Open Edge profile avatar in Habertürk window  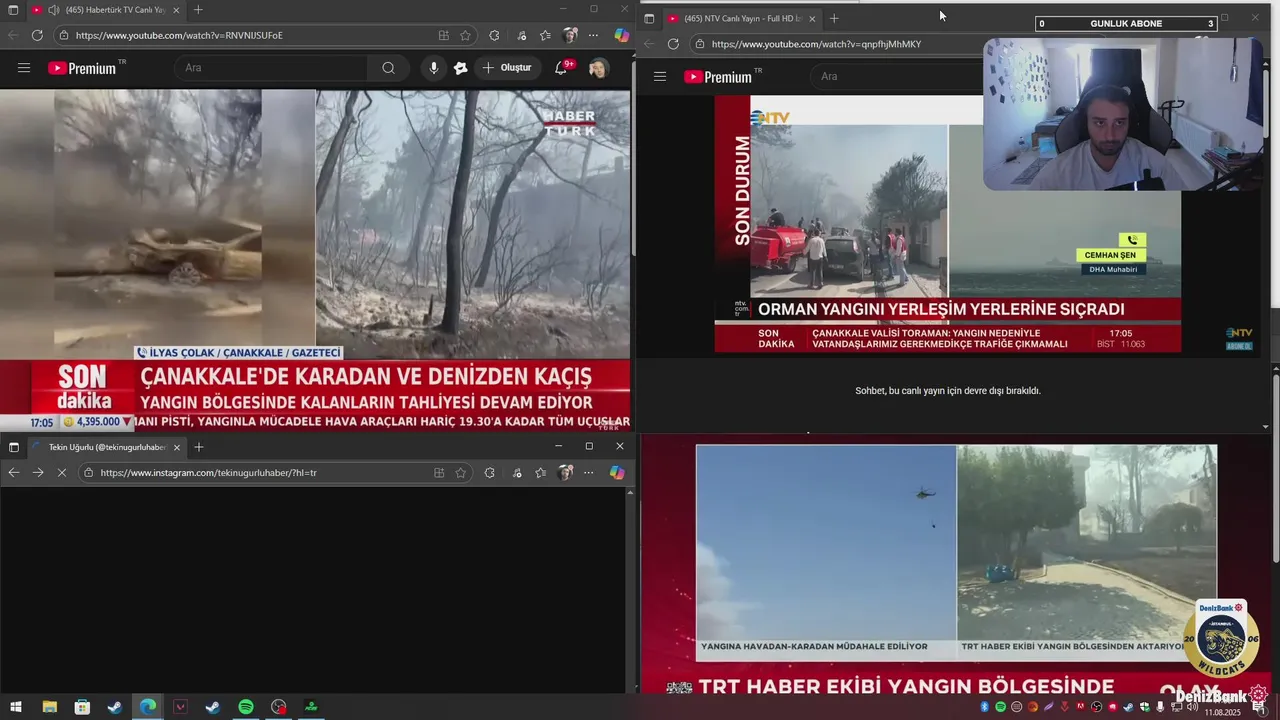(570, 35)
